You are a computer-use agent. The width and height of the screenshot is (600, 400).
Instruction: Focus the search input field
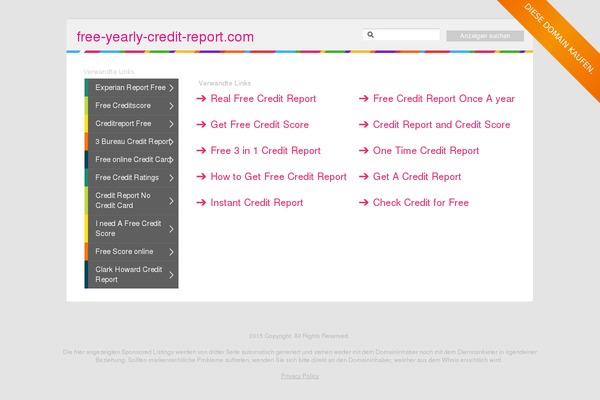(x=401, y=34)
